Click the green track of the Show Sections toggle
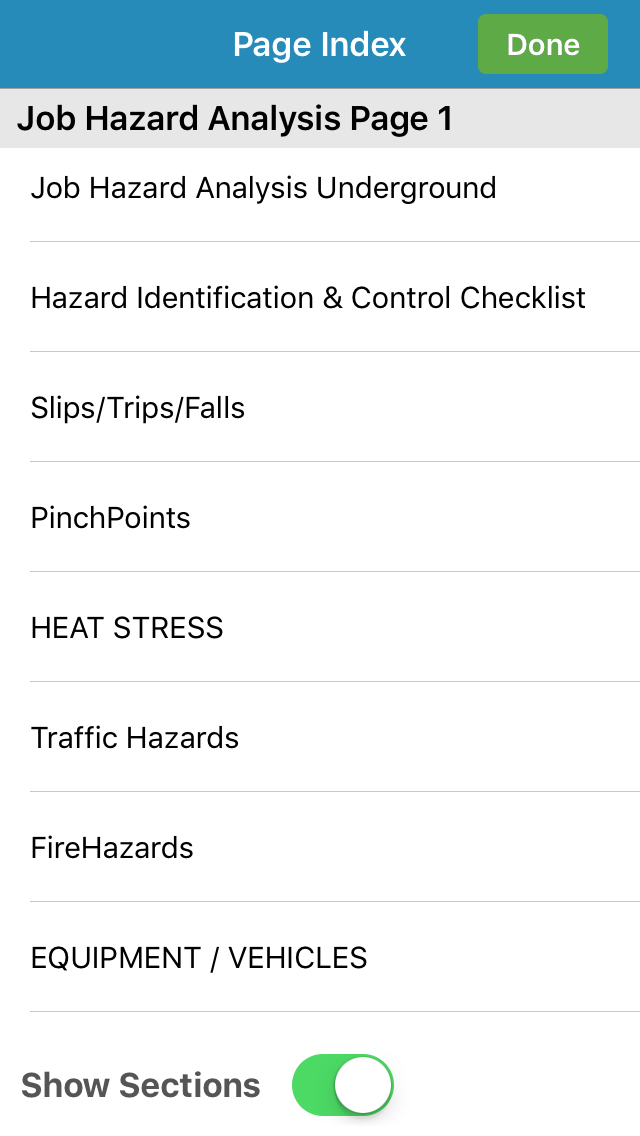 (x=312, y=1085)
